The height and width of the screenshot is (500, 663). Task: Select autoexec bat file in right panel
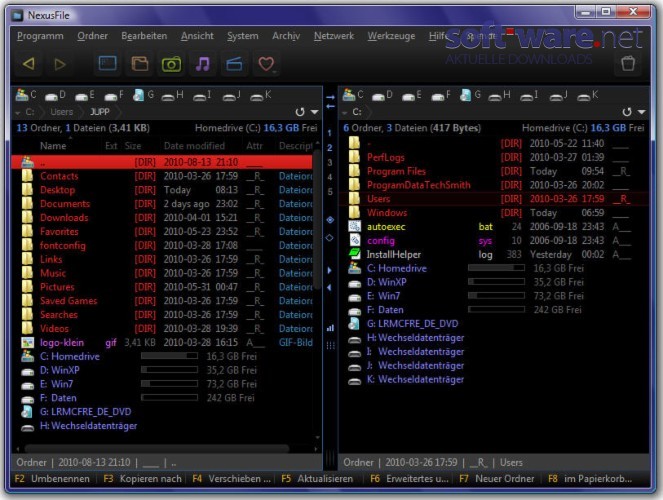point(493,227)
